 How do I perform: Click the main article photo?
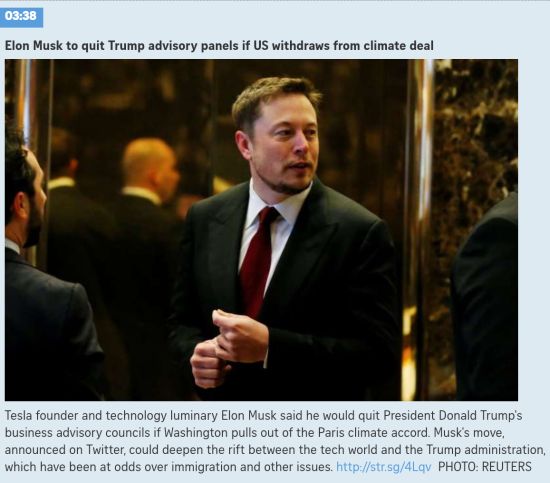[x=261, y=230]
